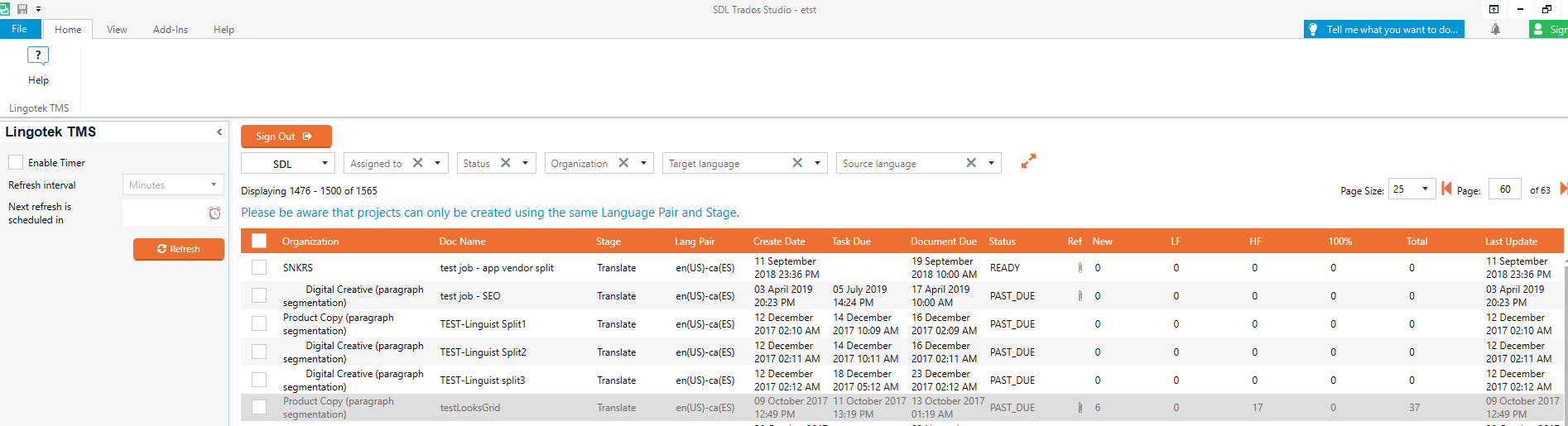This screenshot has height=426, width=1568.
Task: Open the quick access toolbar customize arrow
Action: pyautogui.click(x=38, y=9)
